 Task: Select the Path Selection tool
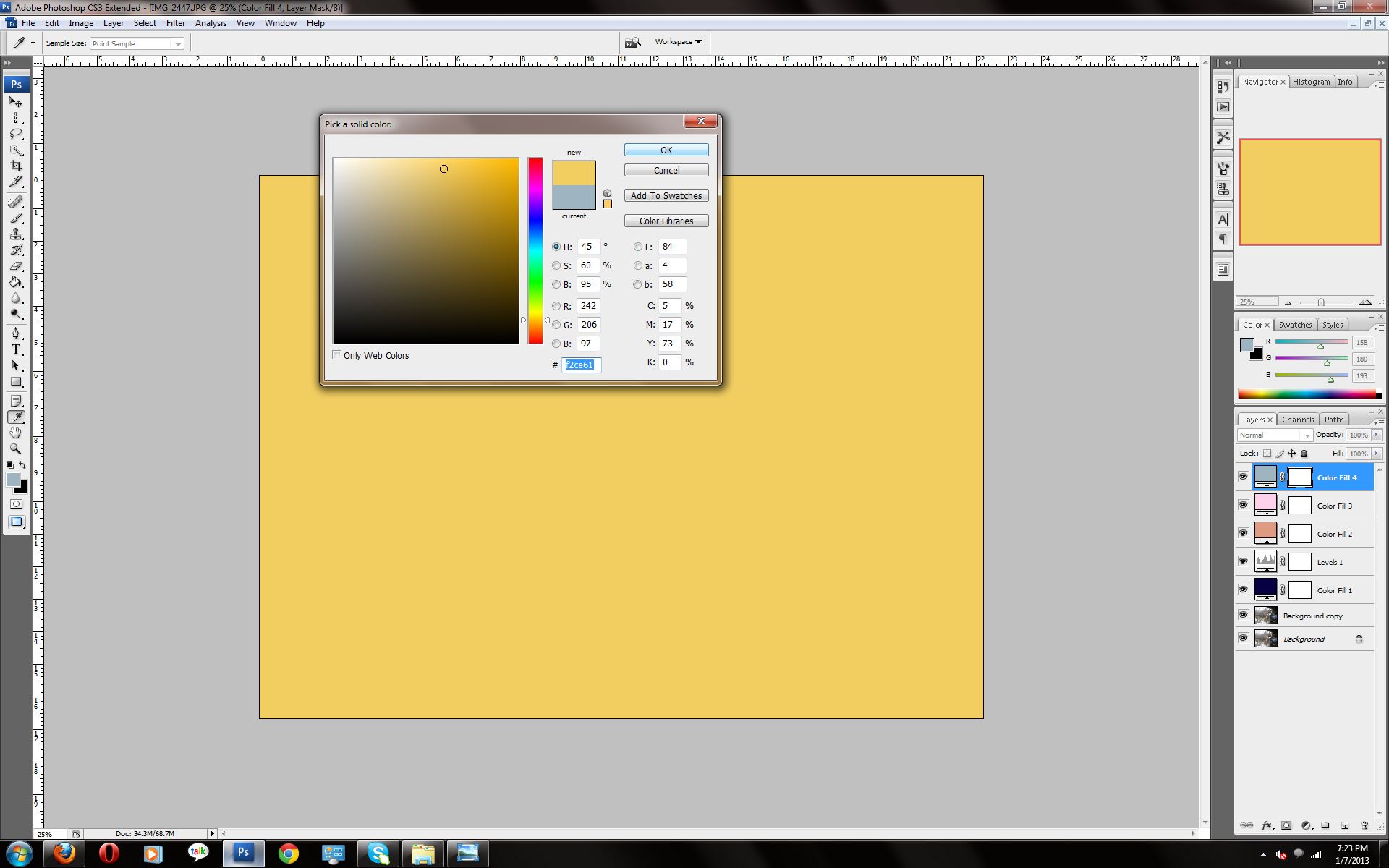coord(16,365)
